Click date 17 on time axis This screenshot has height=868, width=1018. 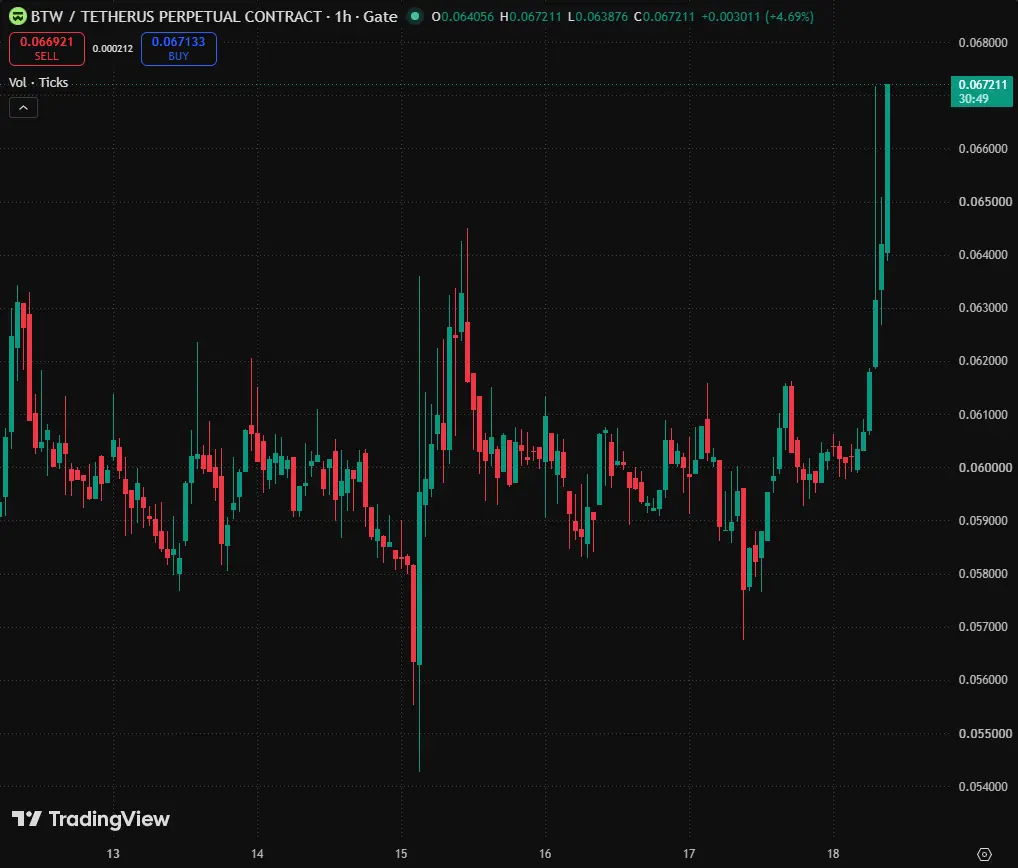[689, 854]
